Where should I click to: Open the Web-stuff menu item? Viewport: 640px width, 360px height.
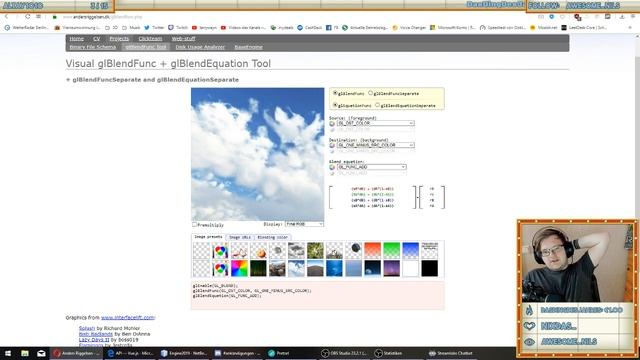[x=183, y=39]
